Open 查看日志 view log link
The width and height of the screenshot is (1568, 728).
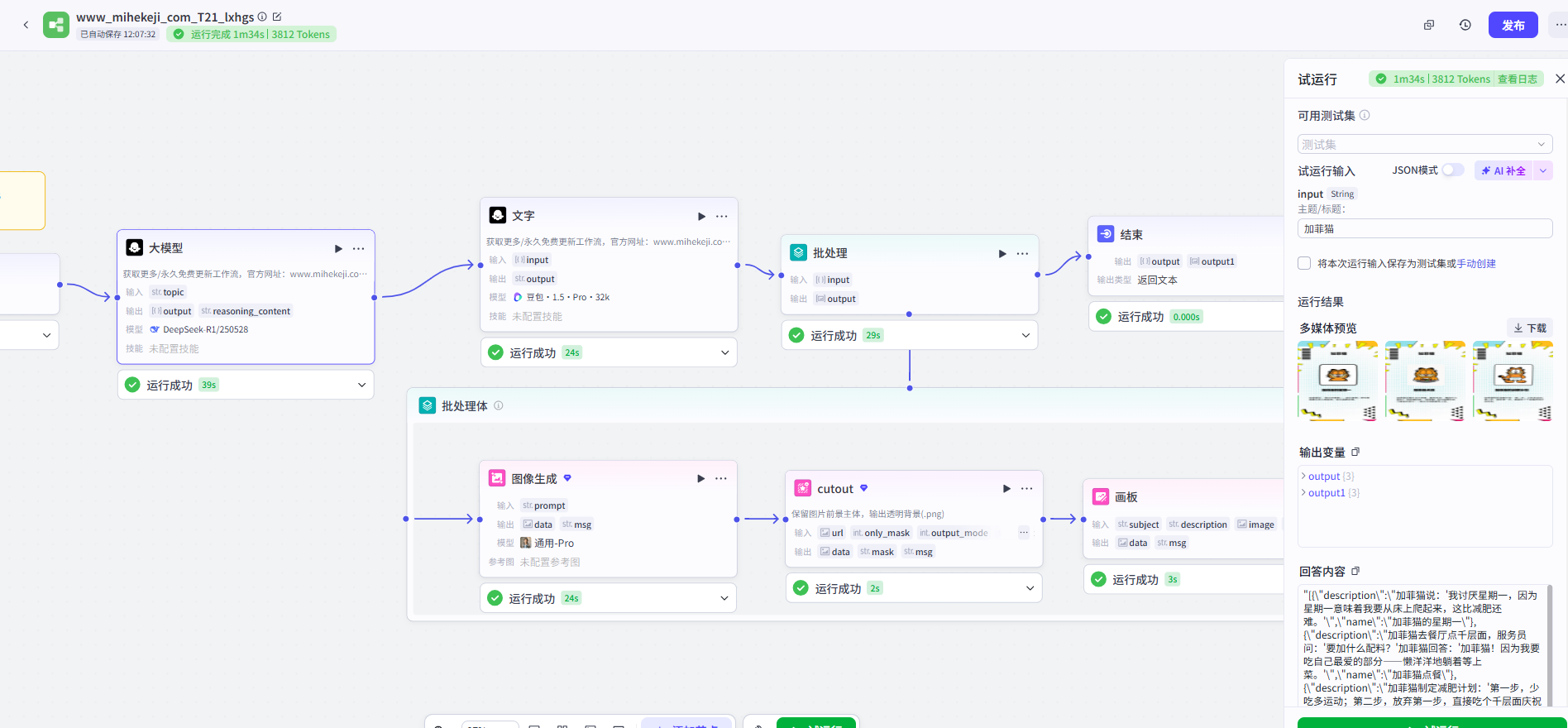coord(1517,79)
